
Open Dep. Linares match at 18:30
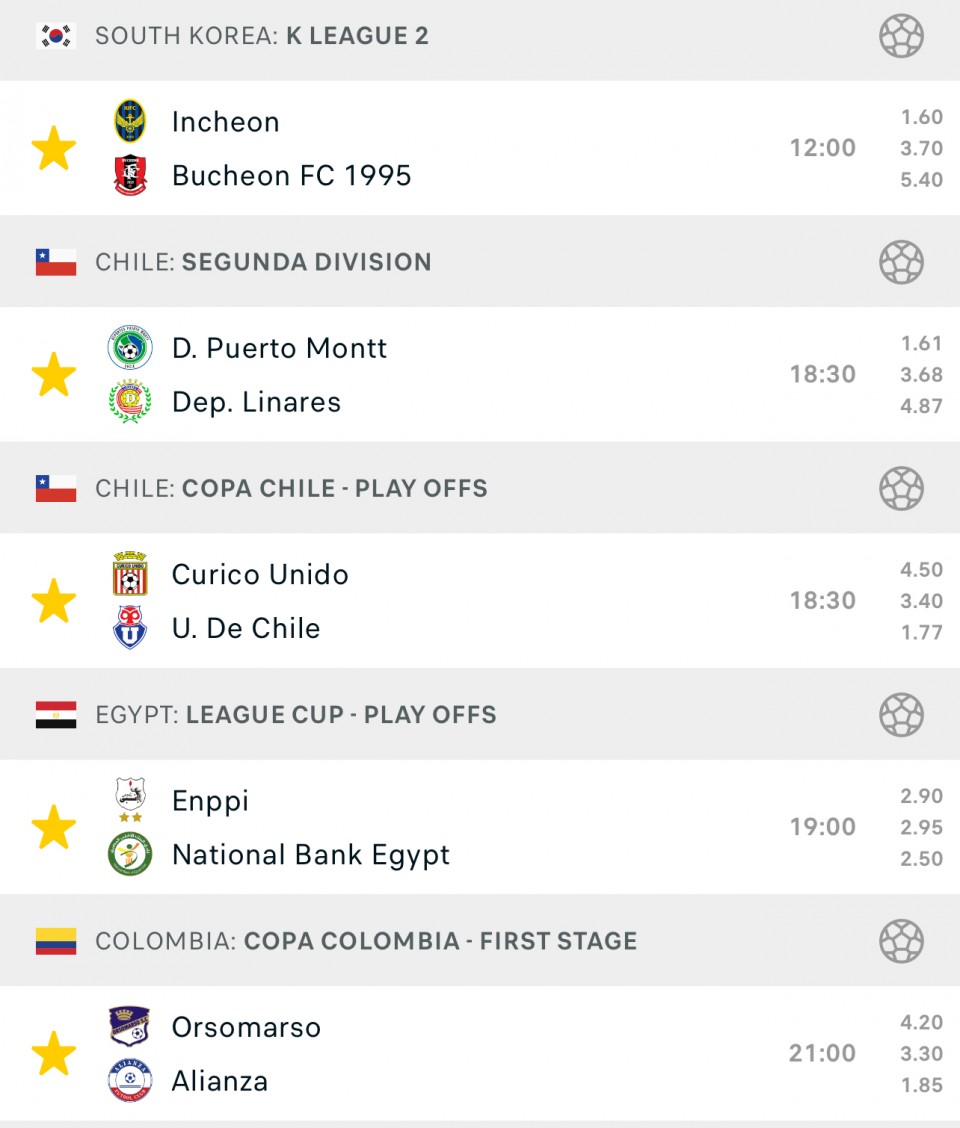(x=256, y=402)
